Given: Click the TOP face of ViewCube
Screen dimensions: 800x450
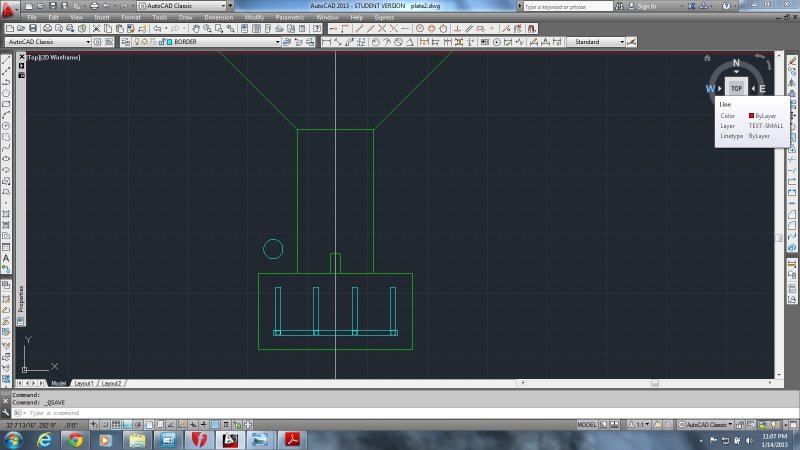Looking at the screenshot, I should click(736, 88).
